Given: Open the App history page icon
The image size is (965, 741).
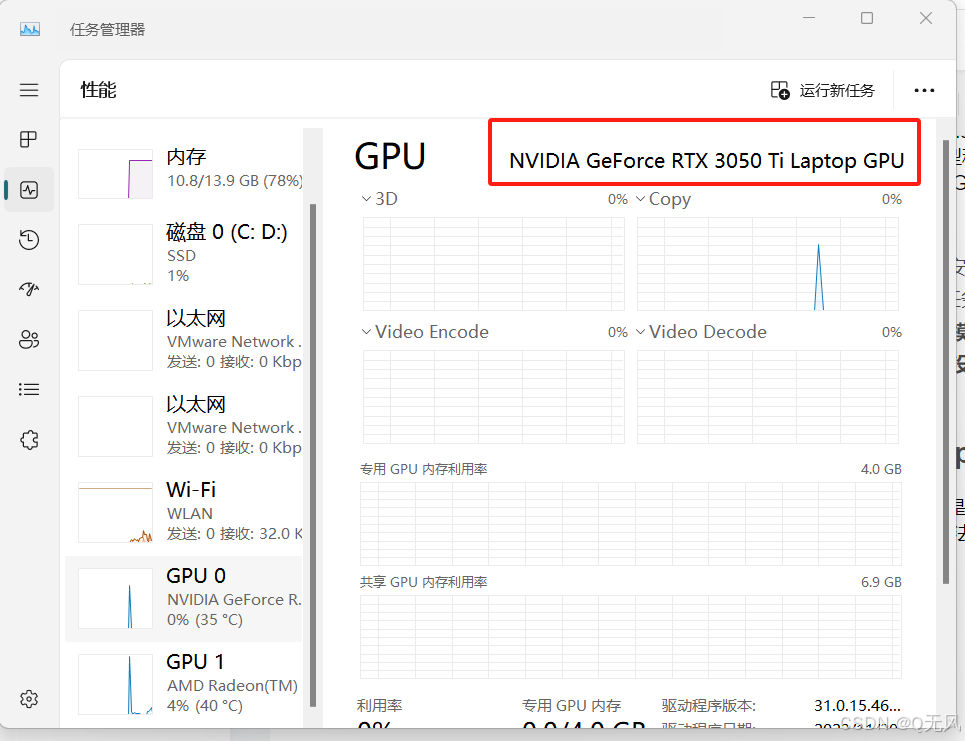Looking at the screenshot, I should [29, 239].
